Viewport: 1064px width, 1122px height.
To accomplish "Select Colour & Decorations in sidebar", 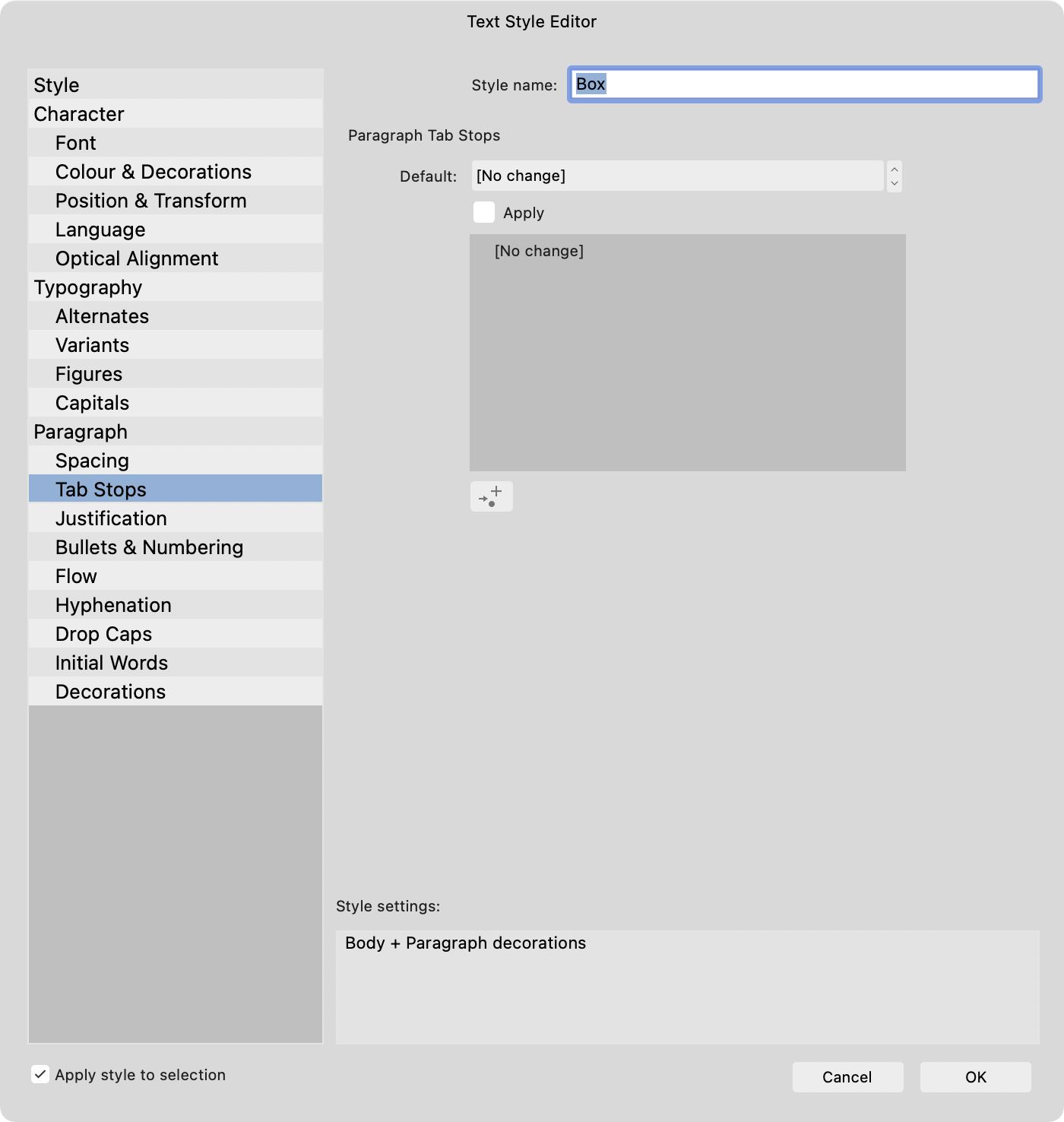I will [153, 171].
